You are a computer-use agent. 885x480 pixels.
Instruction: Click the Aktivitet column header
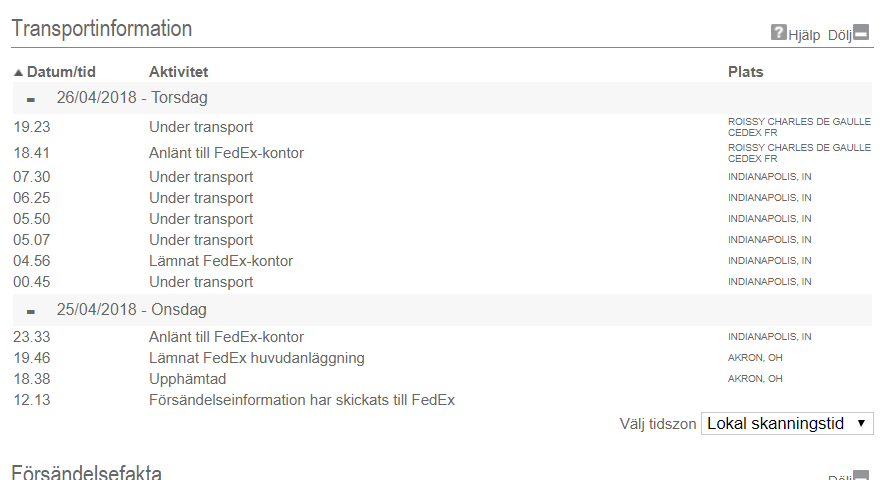click(178, 72)
